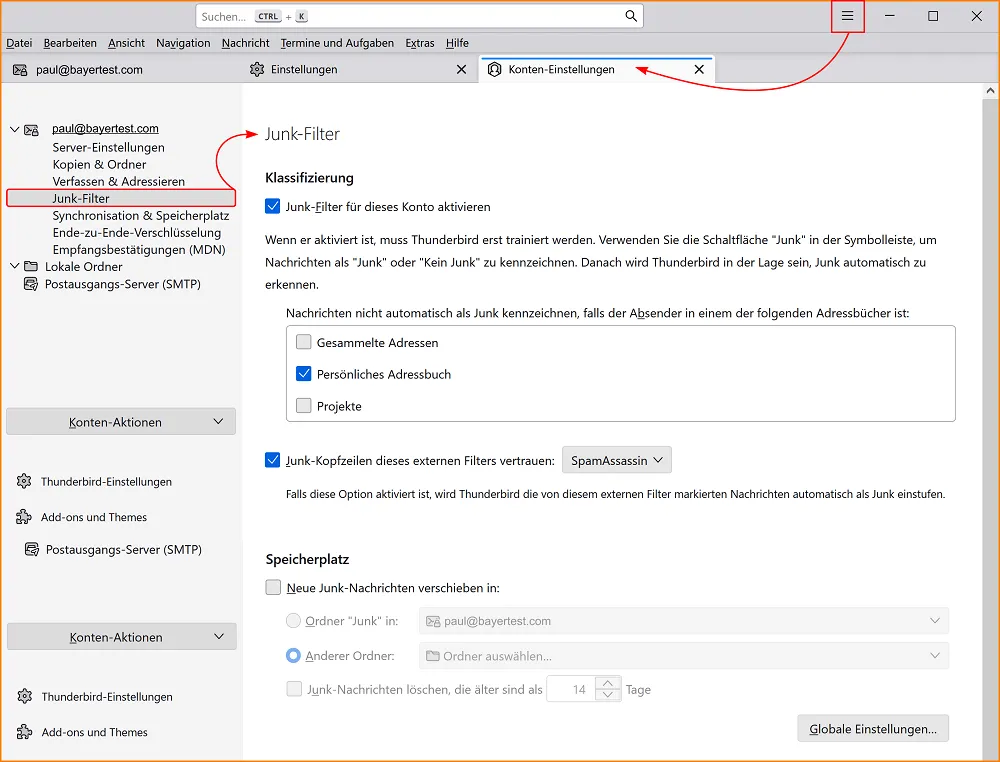This screenshot has width=1000, height=762.
Task: Click the Globale Einstellungen button
Action: (x=872, y=728)
